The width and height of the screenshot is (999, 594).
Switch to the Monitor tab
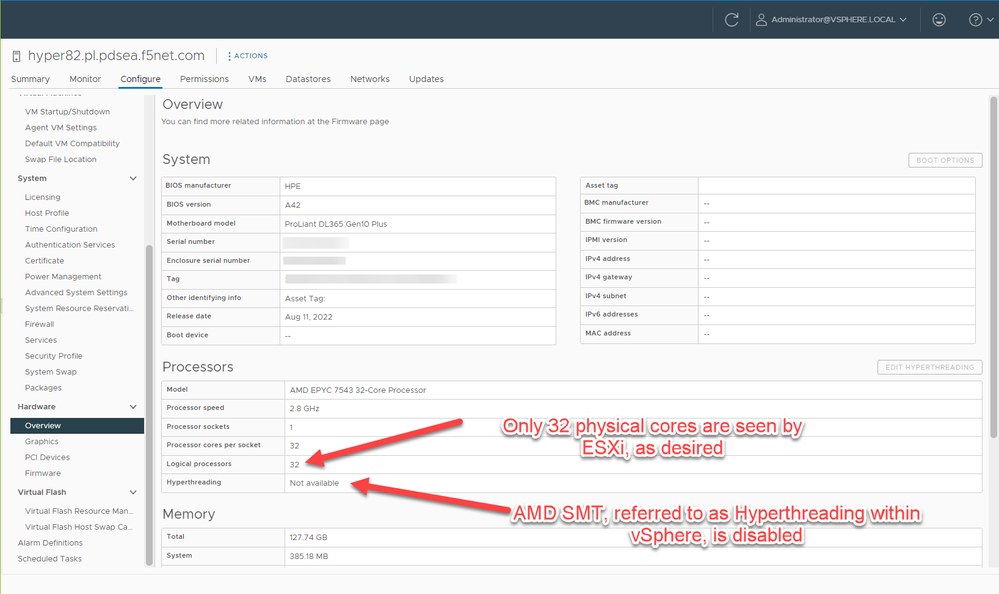[85, 79]
